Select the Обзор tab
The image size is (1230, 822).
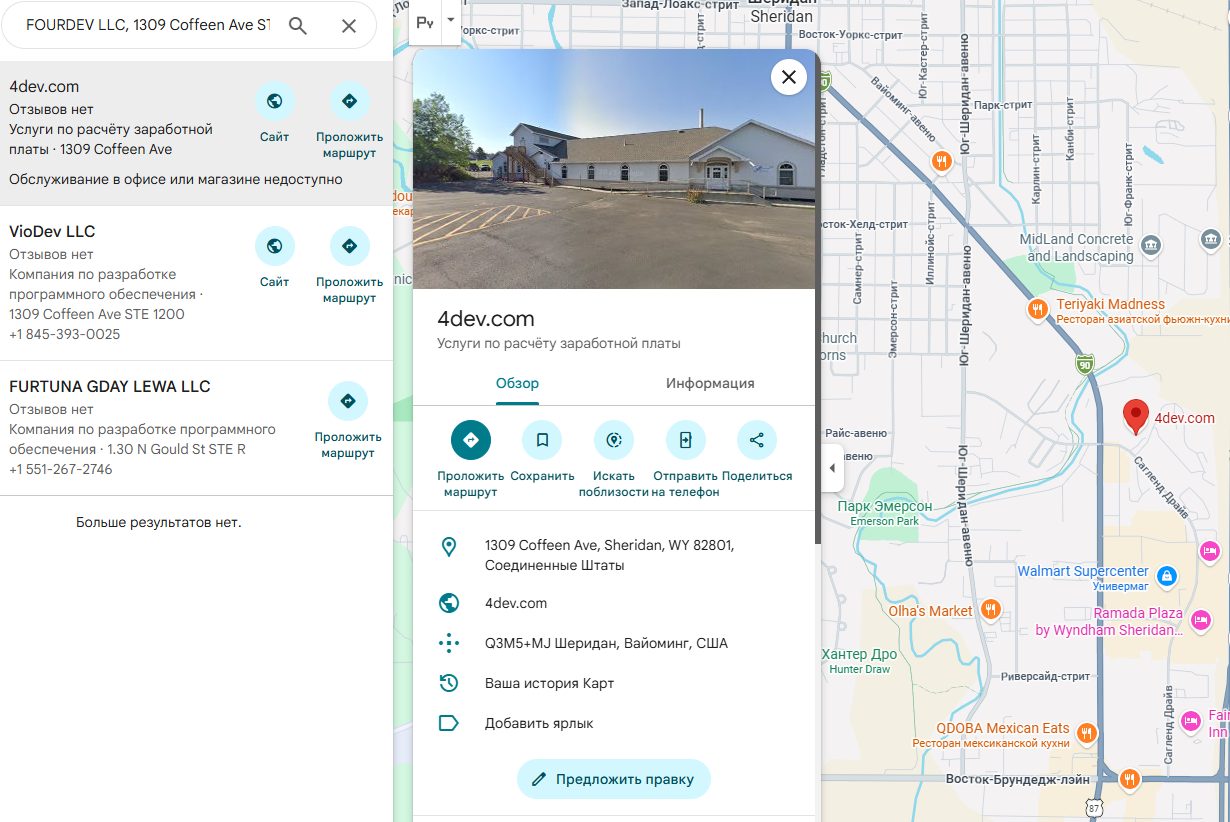517,383
